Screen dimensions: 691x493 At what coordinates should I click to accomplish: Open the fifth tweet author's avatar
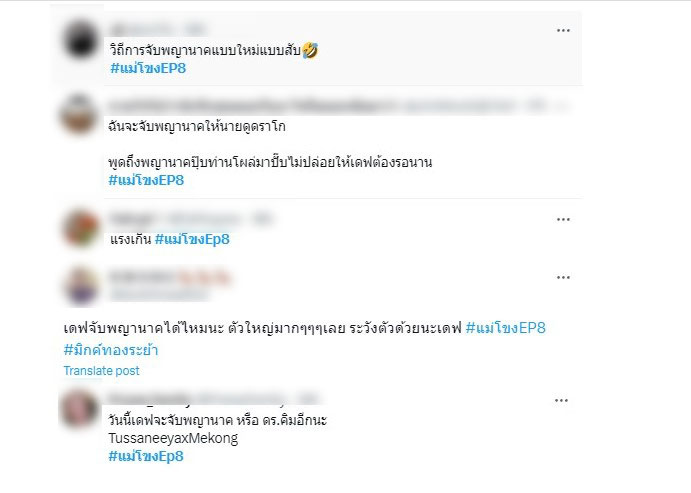(79, 409)
